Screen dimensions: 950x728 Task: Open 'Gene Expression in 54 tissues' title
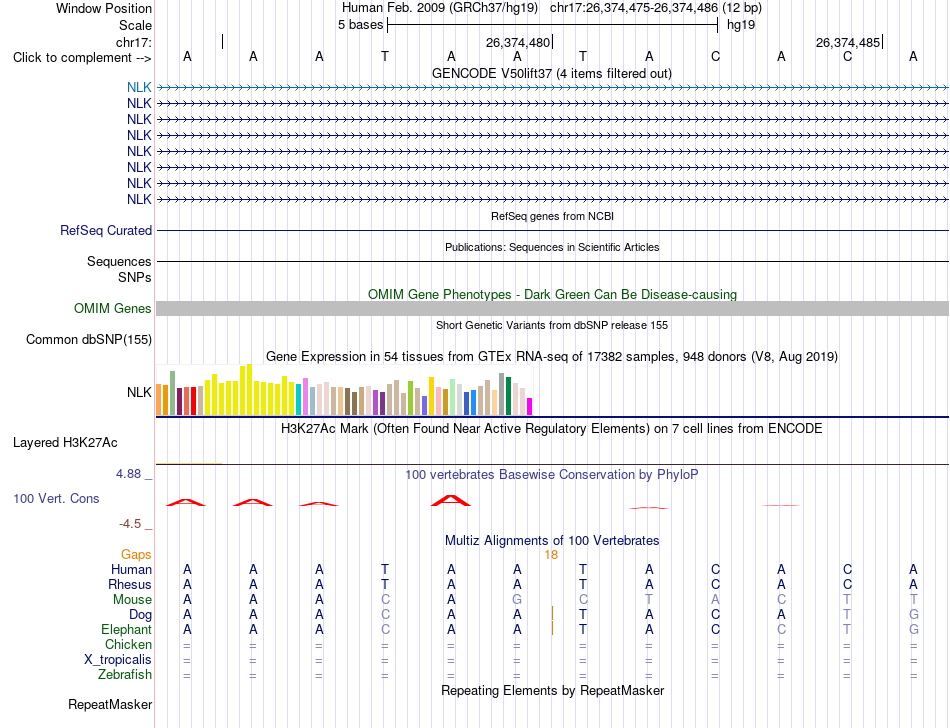tap(552, 357)
